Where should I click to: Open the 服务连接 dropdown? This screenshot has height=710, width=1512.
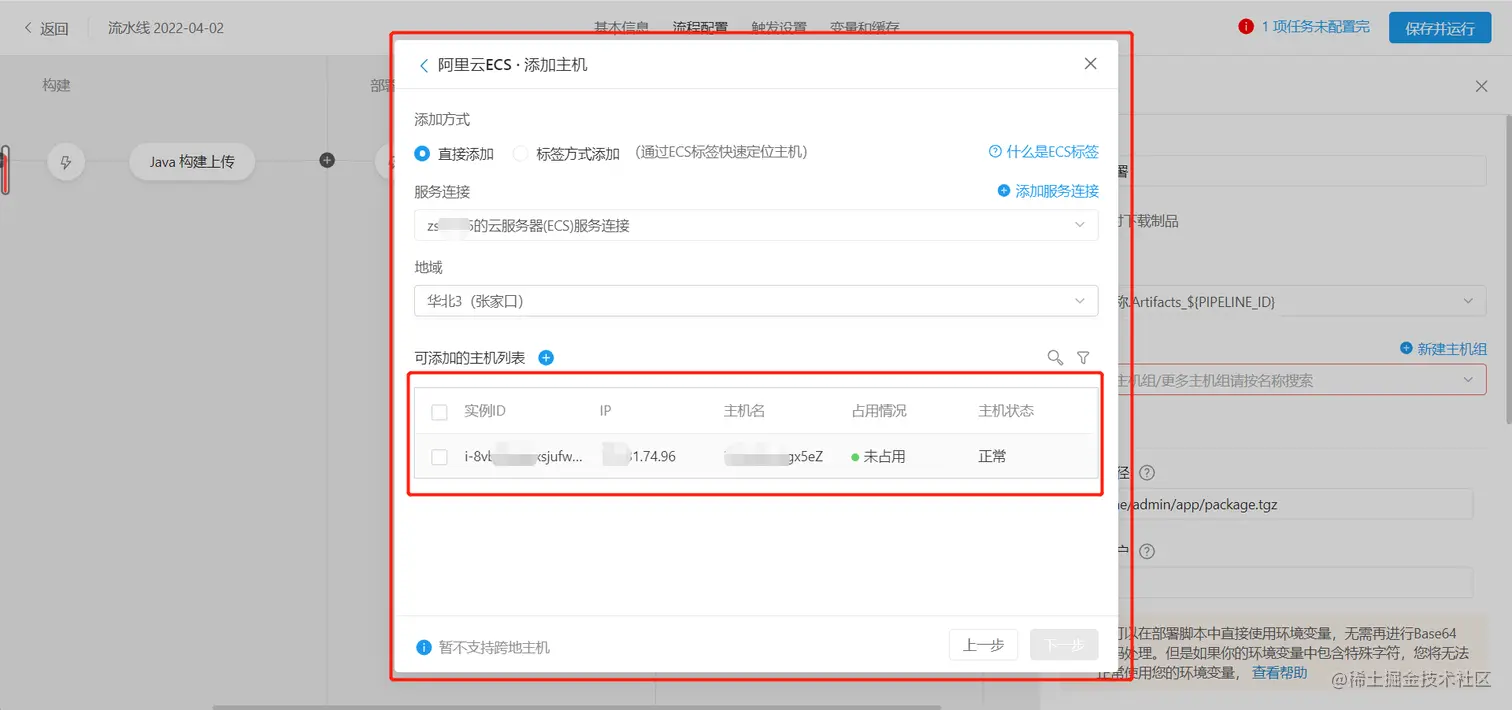756,225
